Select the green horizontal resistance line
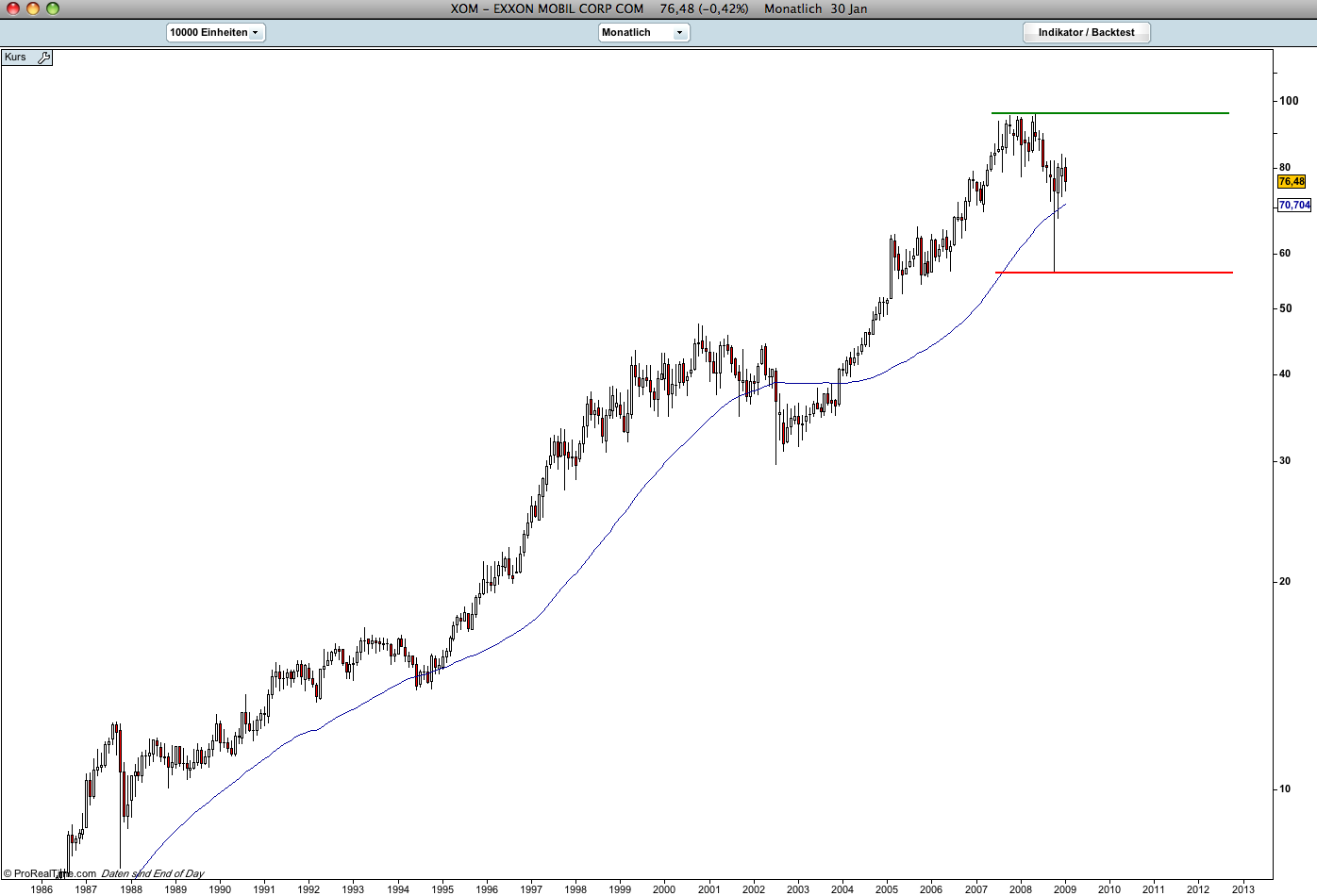 point(1110,113)
